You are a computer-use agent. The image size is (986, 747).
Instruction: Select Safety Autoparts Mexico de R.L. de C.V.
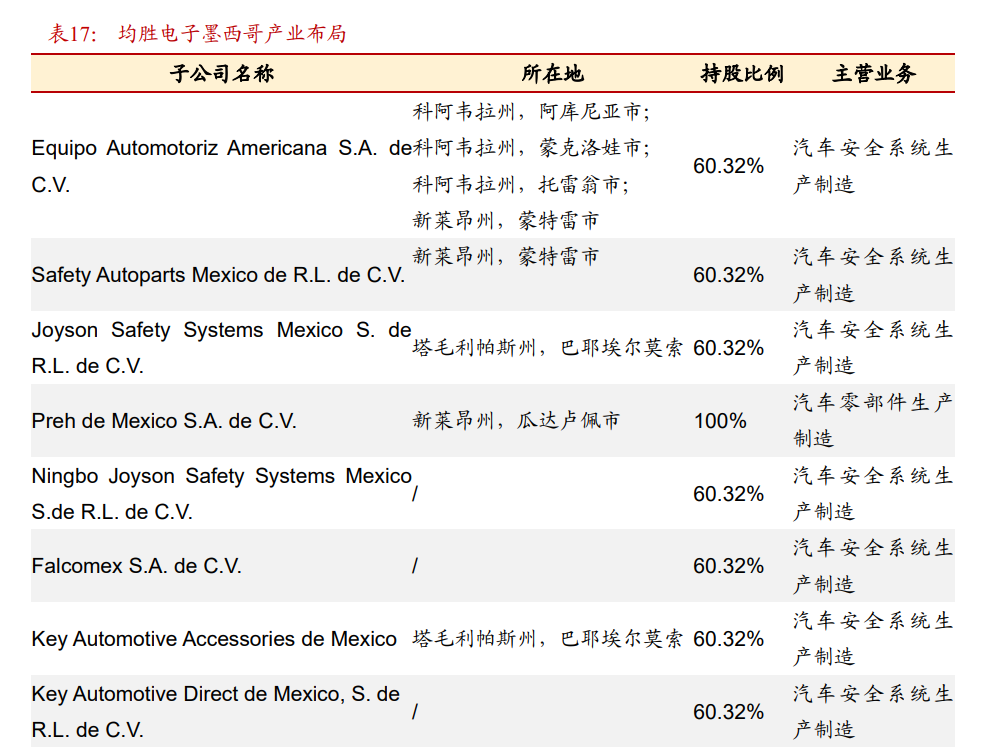(218, 275)
